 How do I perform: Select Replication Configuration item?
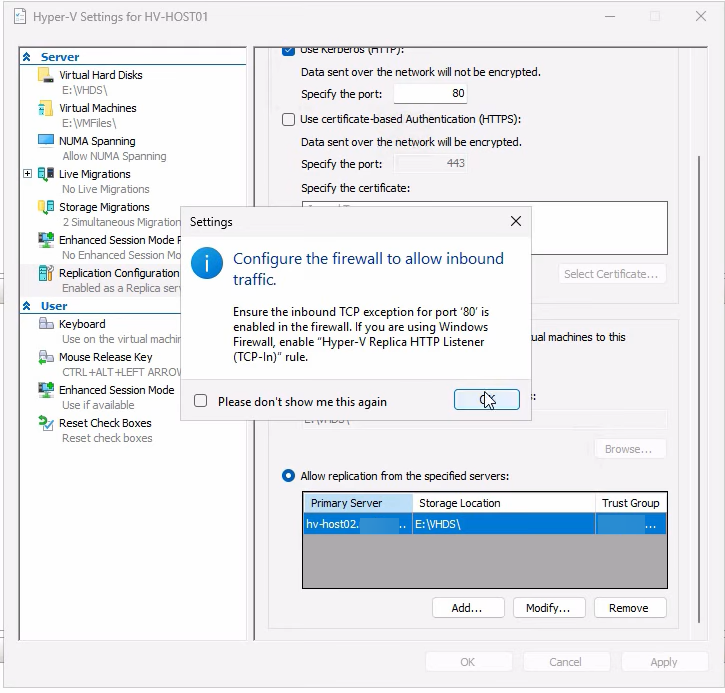119,273
